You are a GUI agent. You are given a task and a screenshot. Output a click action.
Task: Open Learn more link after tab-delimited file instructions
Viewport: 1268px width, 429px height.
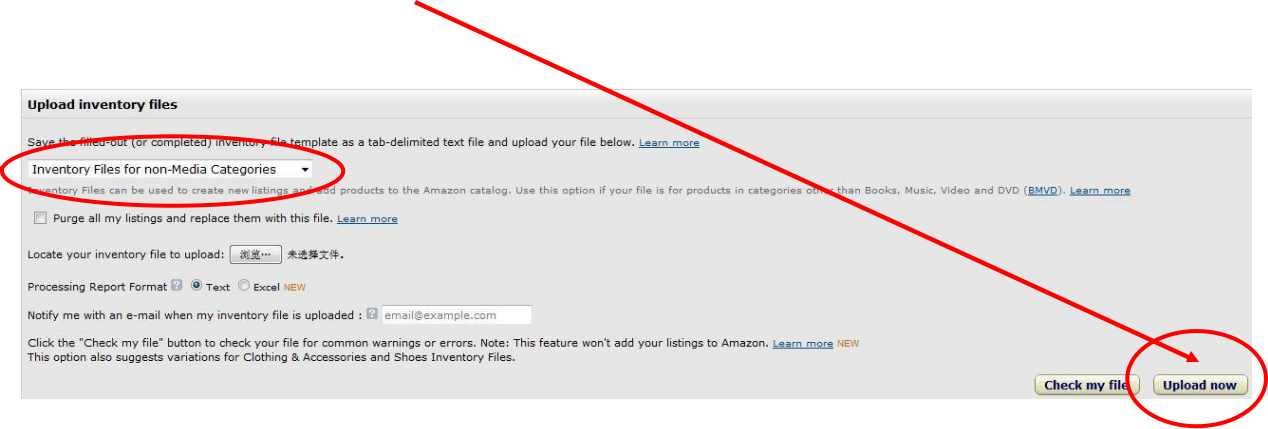pos(669,143)
